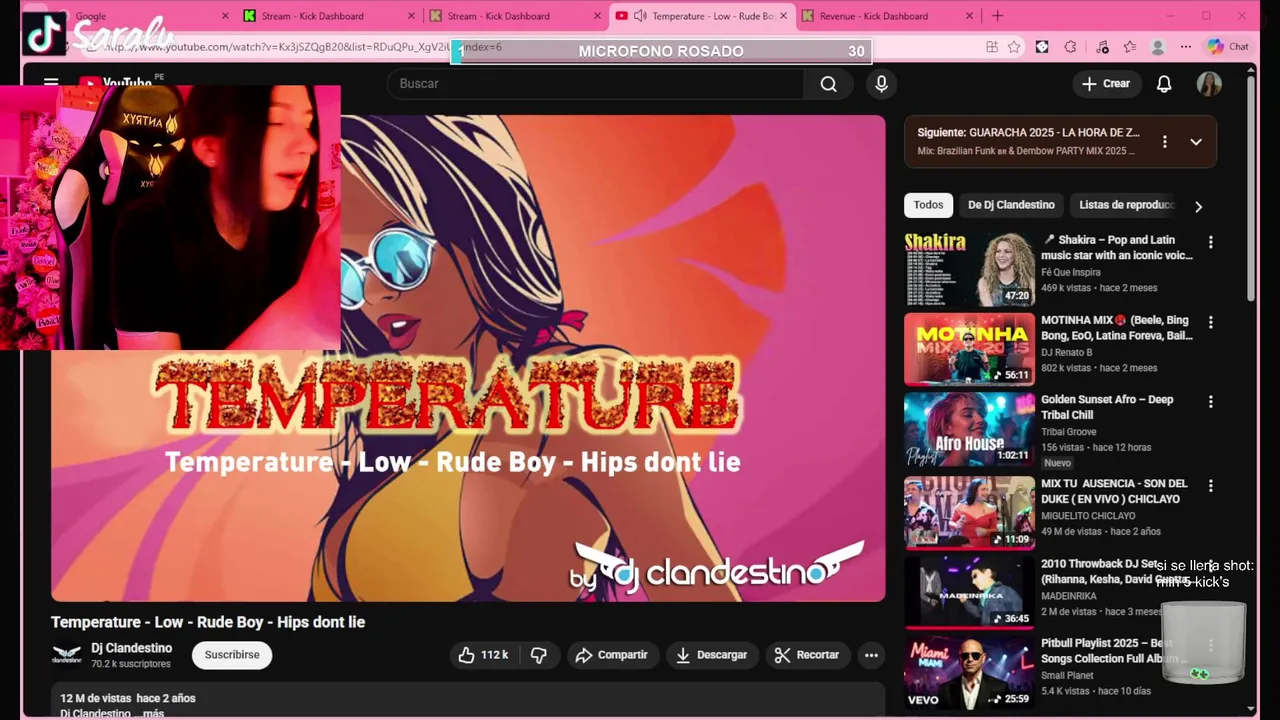1280x720 pixels.
Task: Open Golden Sunset Afro thumbnail
Action: point(969,429)
